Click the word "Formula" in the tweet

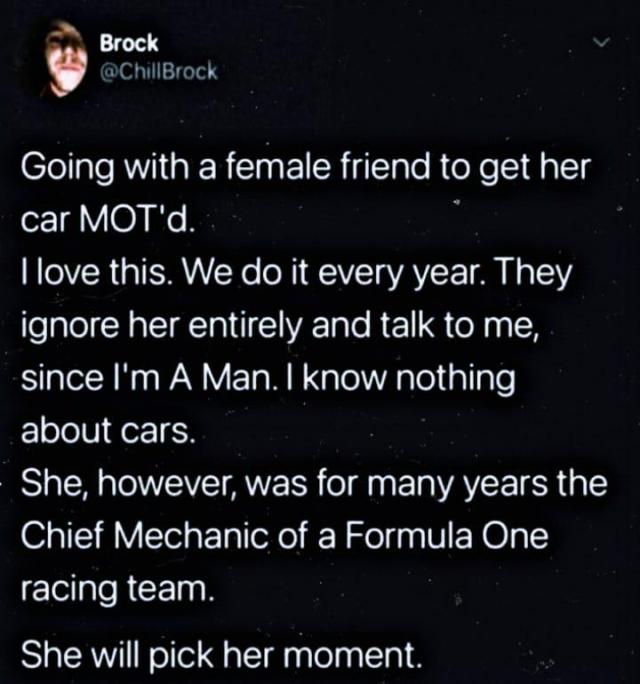coord(409,536)
